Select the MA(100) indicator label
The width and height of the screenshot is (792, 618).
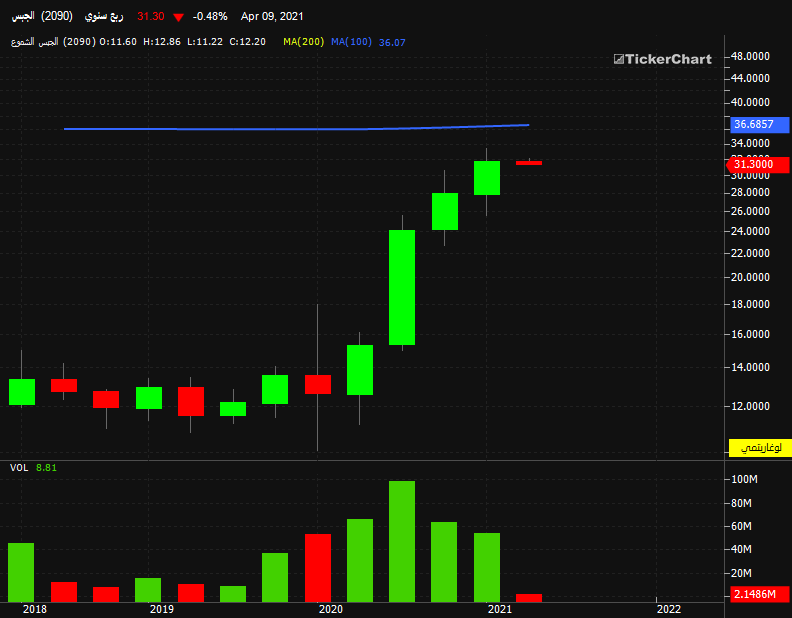click(351, 42)
